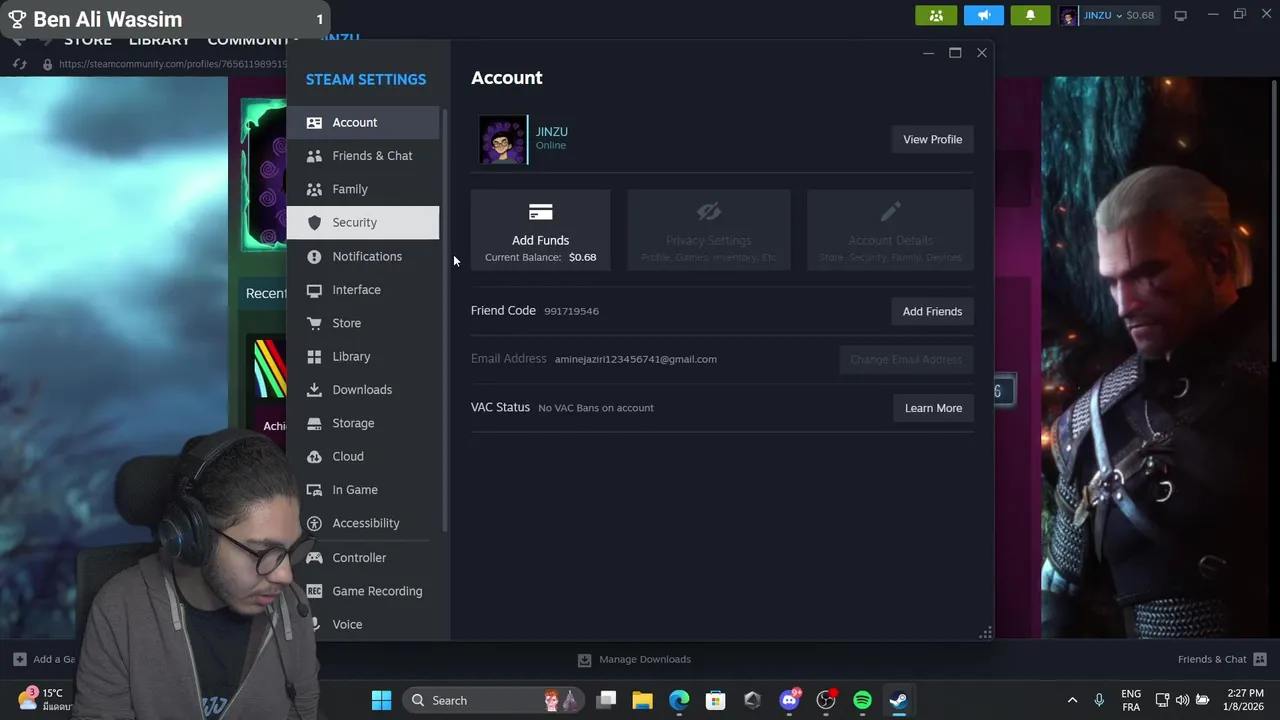Open the ENG FRA language switcher
Viewport: 1280px width, 720px height.
[x=1131, y=700]
